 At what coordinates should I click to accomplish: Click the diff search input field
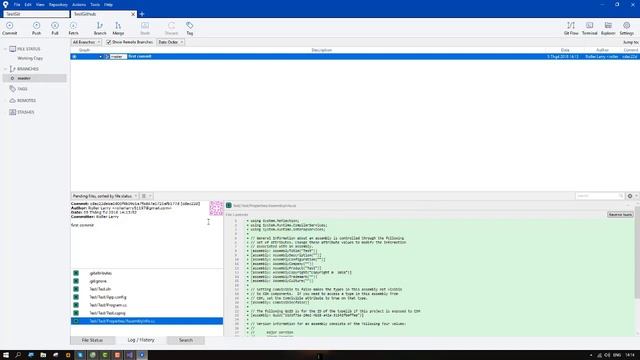click(x=600, y=196)
